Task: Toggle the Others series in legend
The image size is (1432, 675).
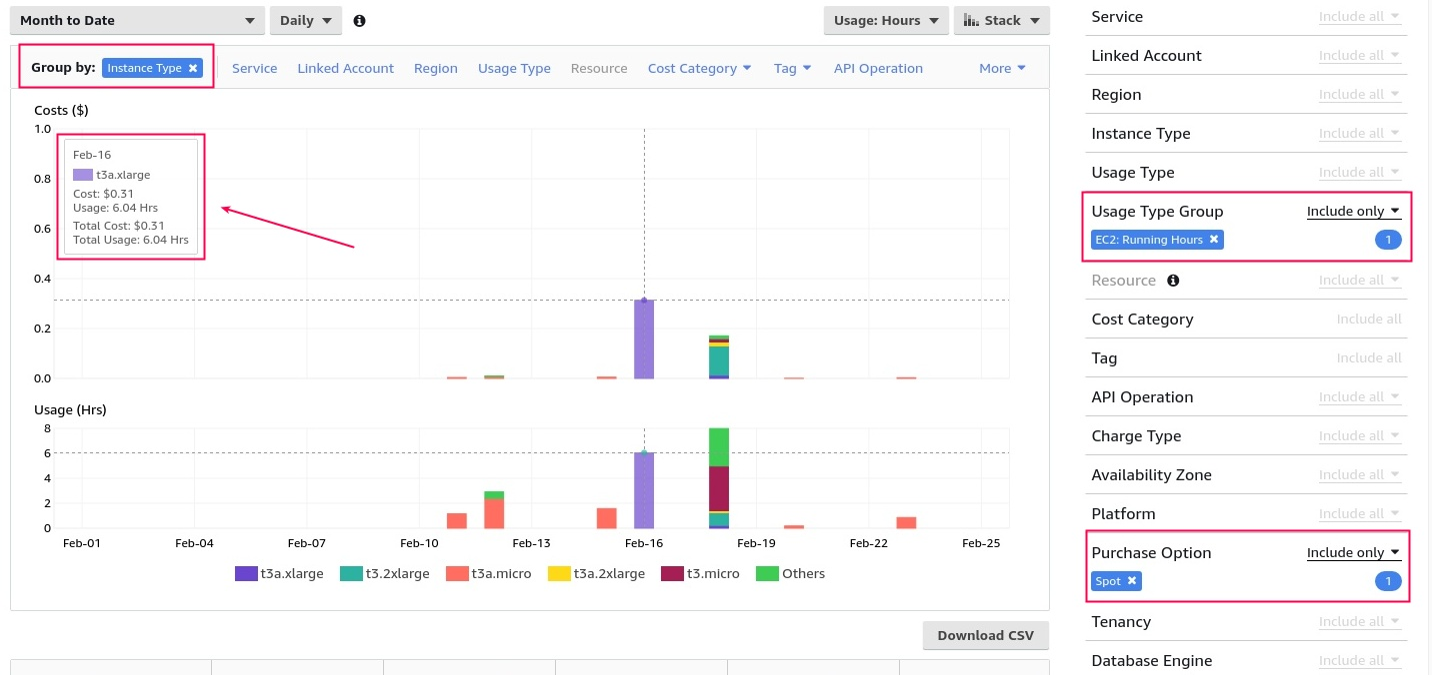Action: 767,574
